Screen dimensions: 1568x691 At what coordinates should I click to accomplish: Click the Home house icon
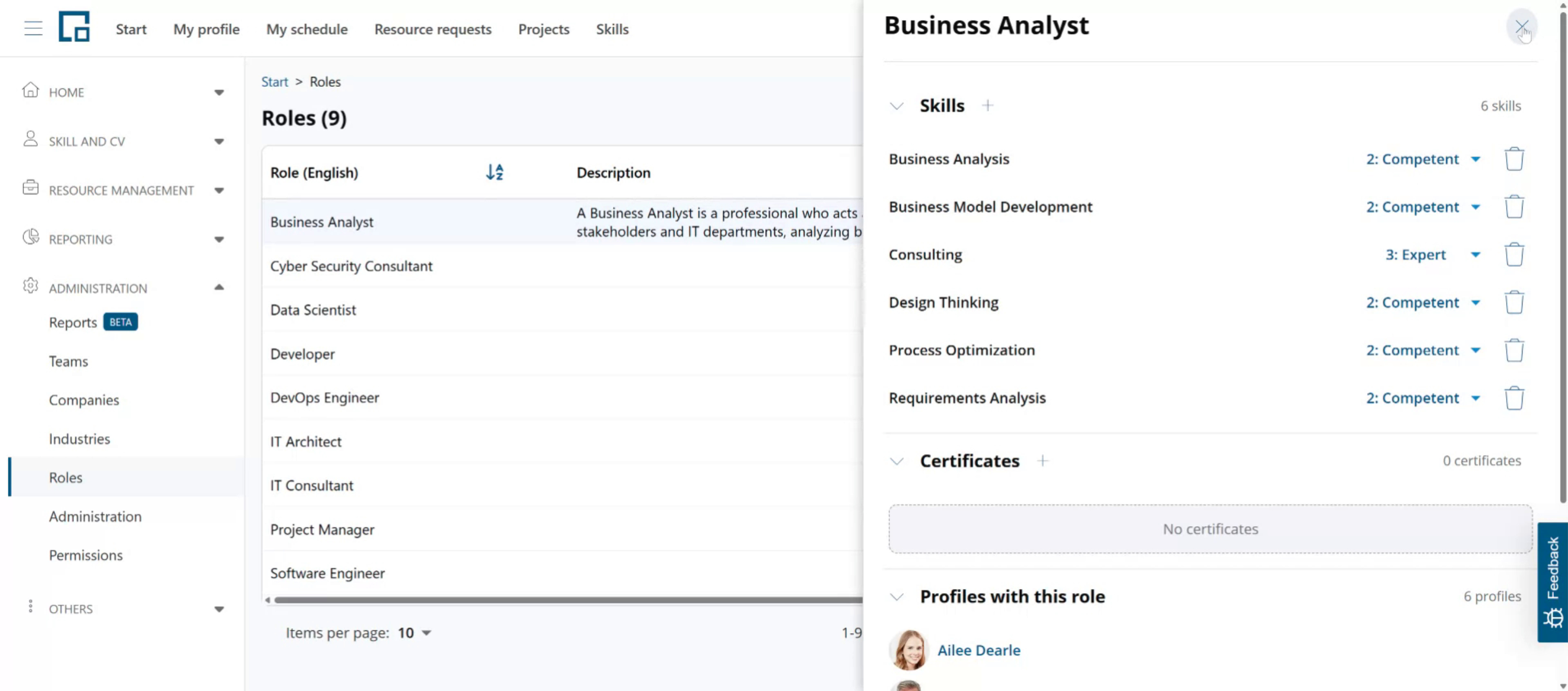click(30, 90)
